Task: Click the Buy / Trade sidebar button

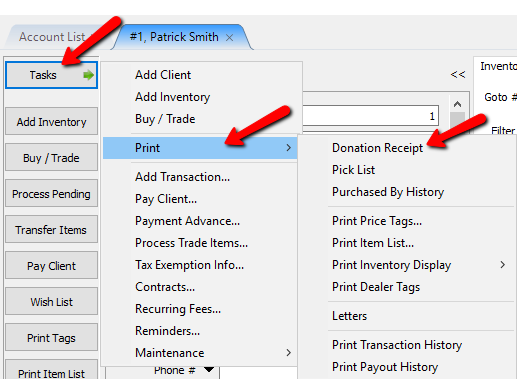Action: (x=51, y=158)
